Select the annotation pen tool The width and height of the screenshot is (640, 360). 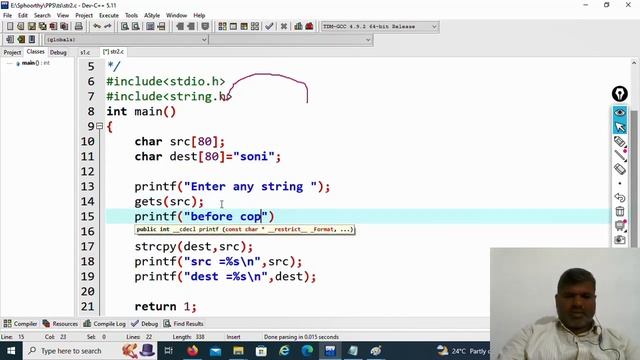tap(620, 156)
